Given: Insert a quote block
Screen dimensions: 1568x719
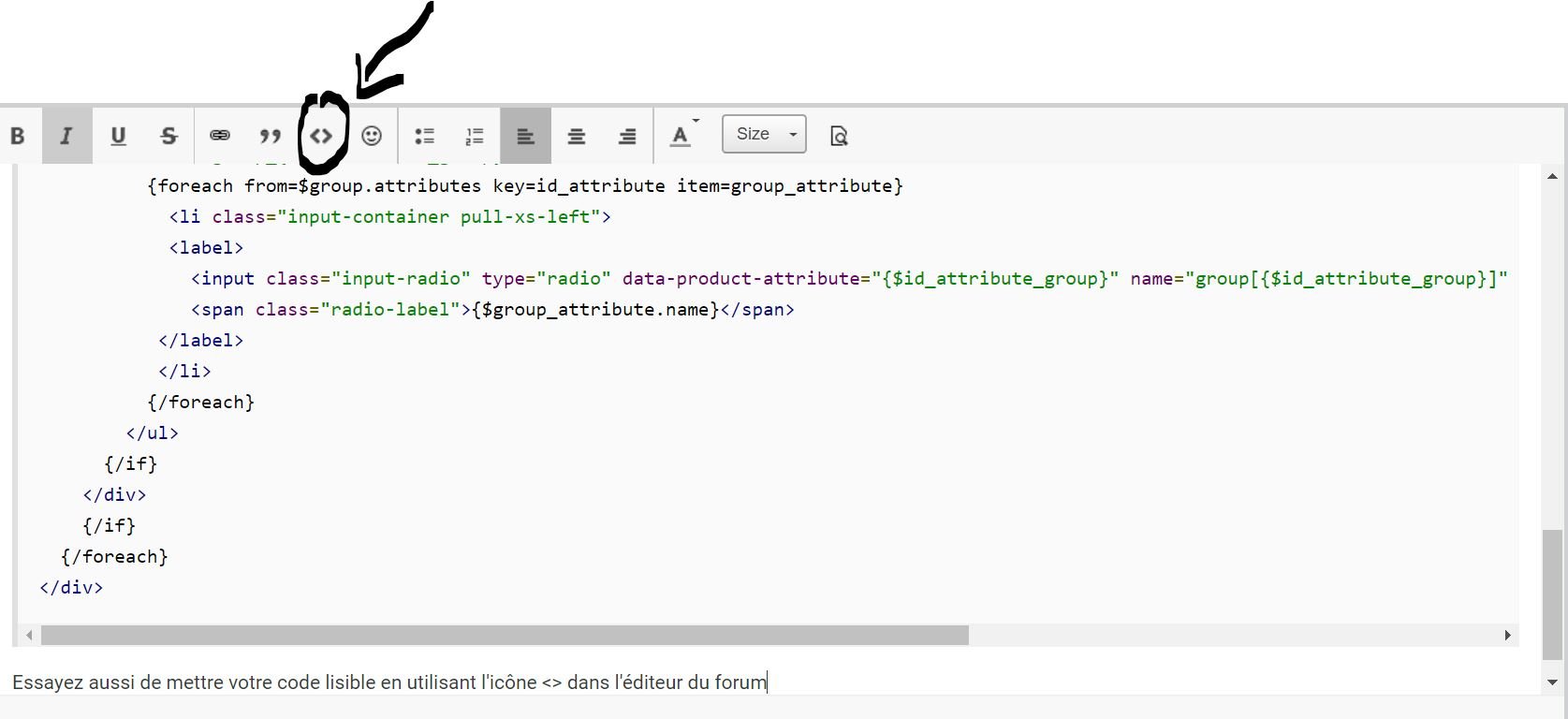Looking at the screenshot, I should click(x=271, y=136).
